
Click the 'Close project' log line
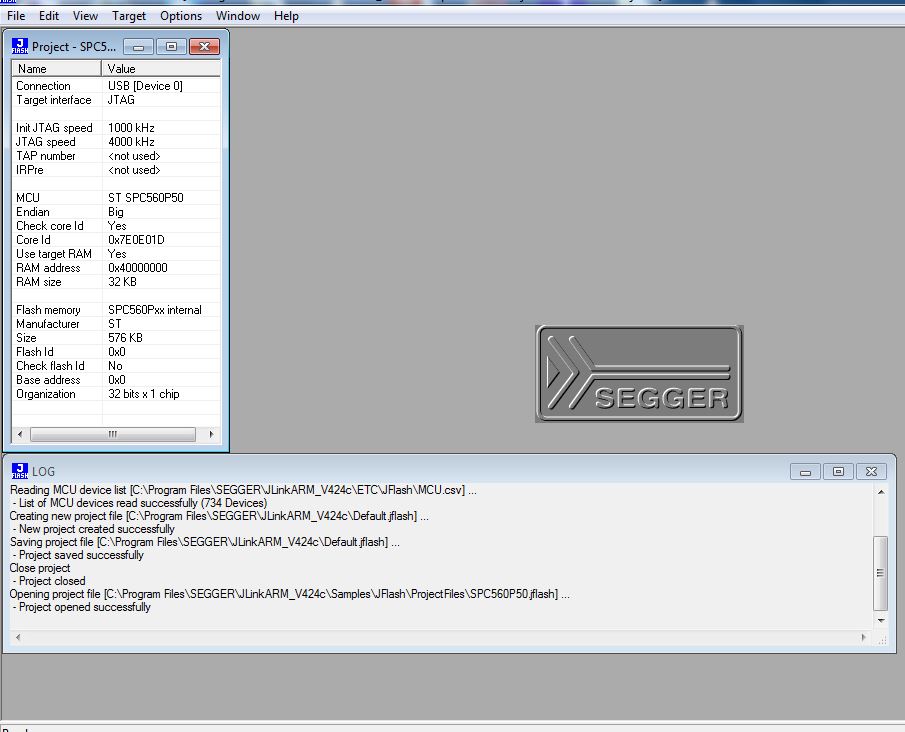(x=40, y=567)
